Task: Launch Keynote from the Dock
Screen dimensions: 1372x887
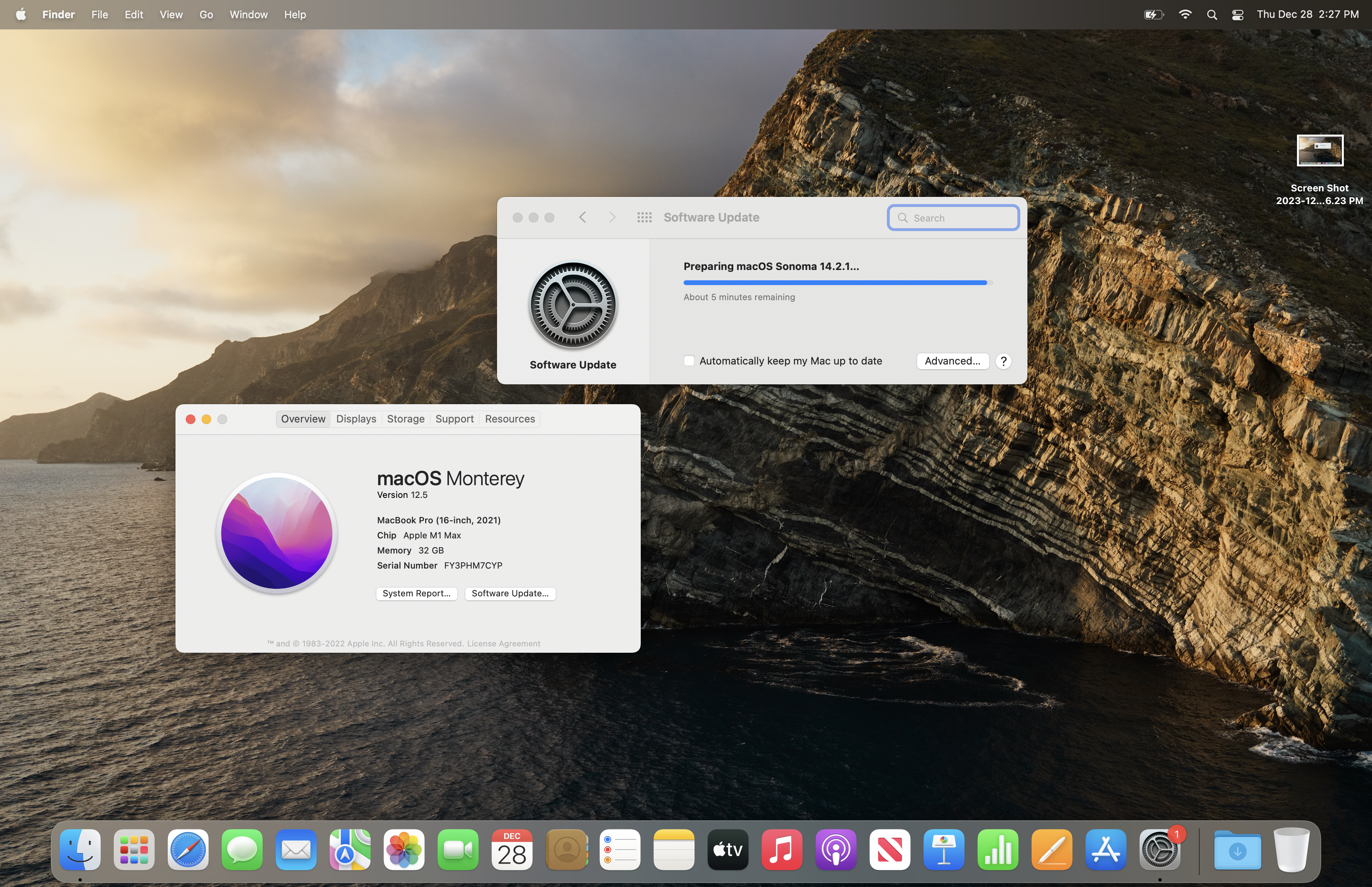Action: click(944, 849)
